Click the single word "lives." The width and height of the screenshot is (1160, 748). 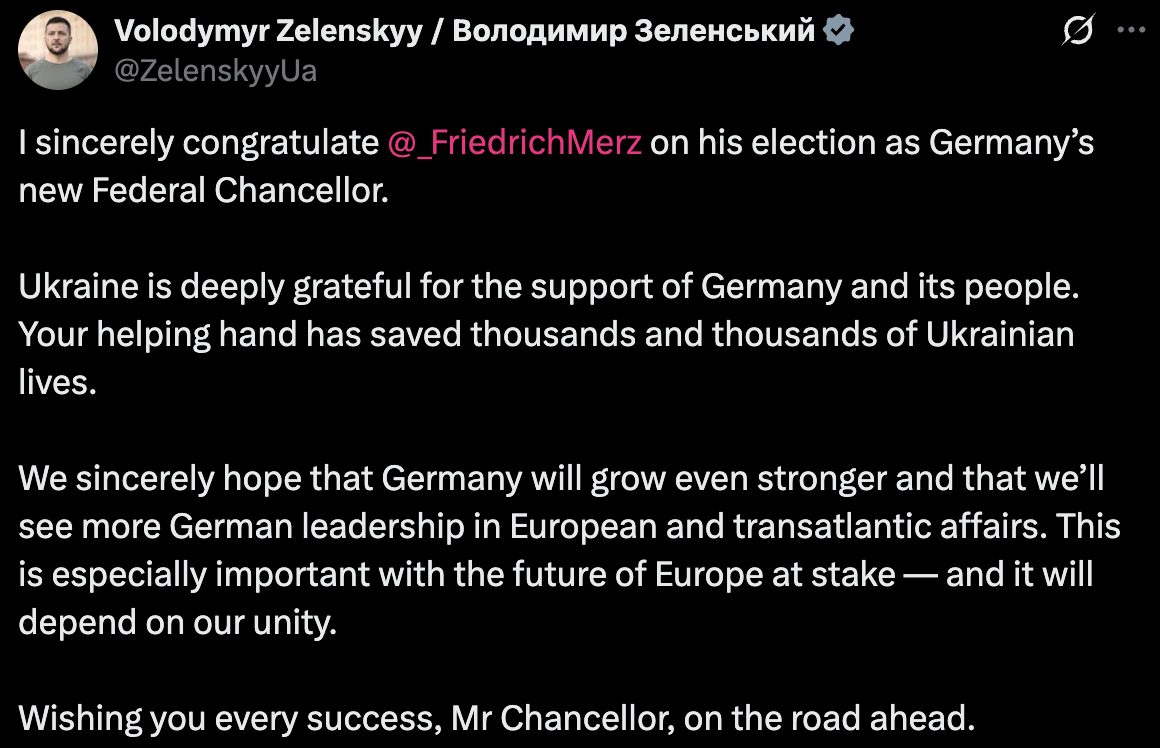(58, 382)
